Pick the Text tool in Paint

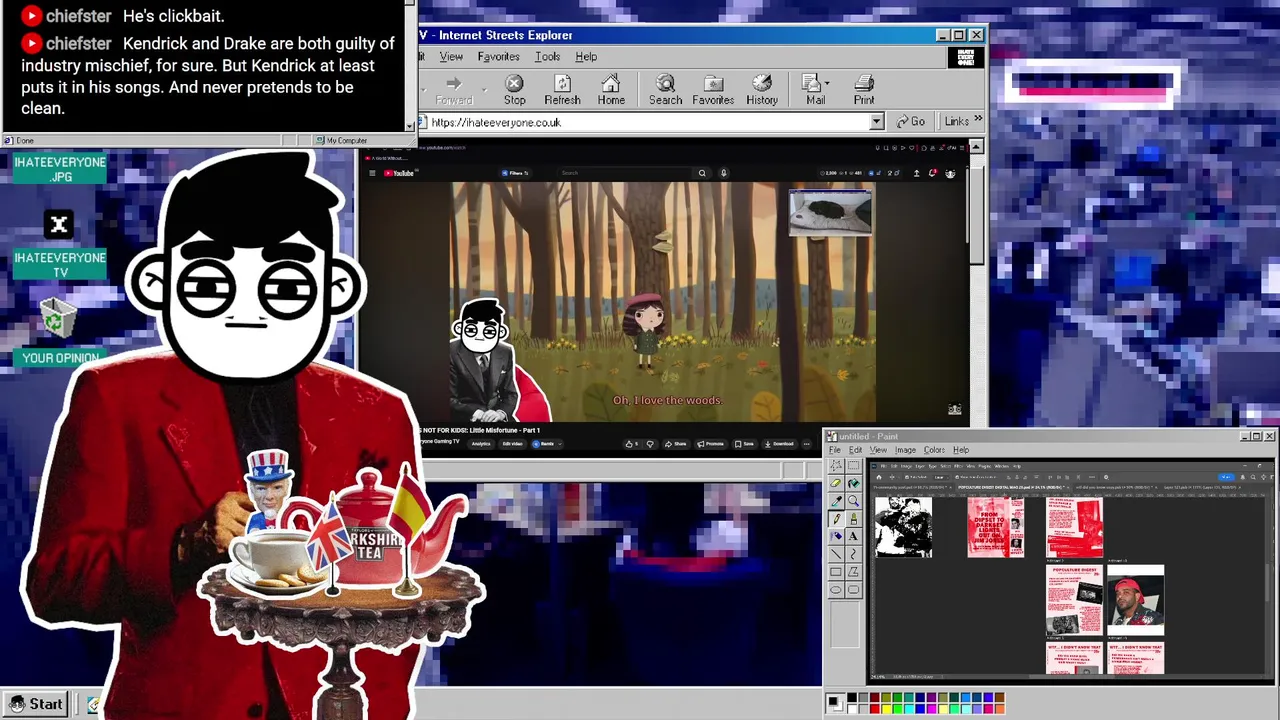pos(854,536)
